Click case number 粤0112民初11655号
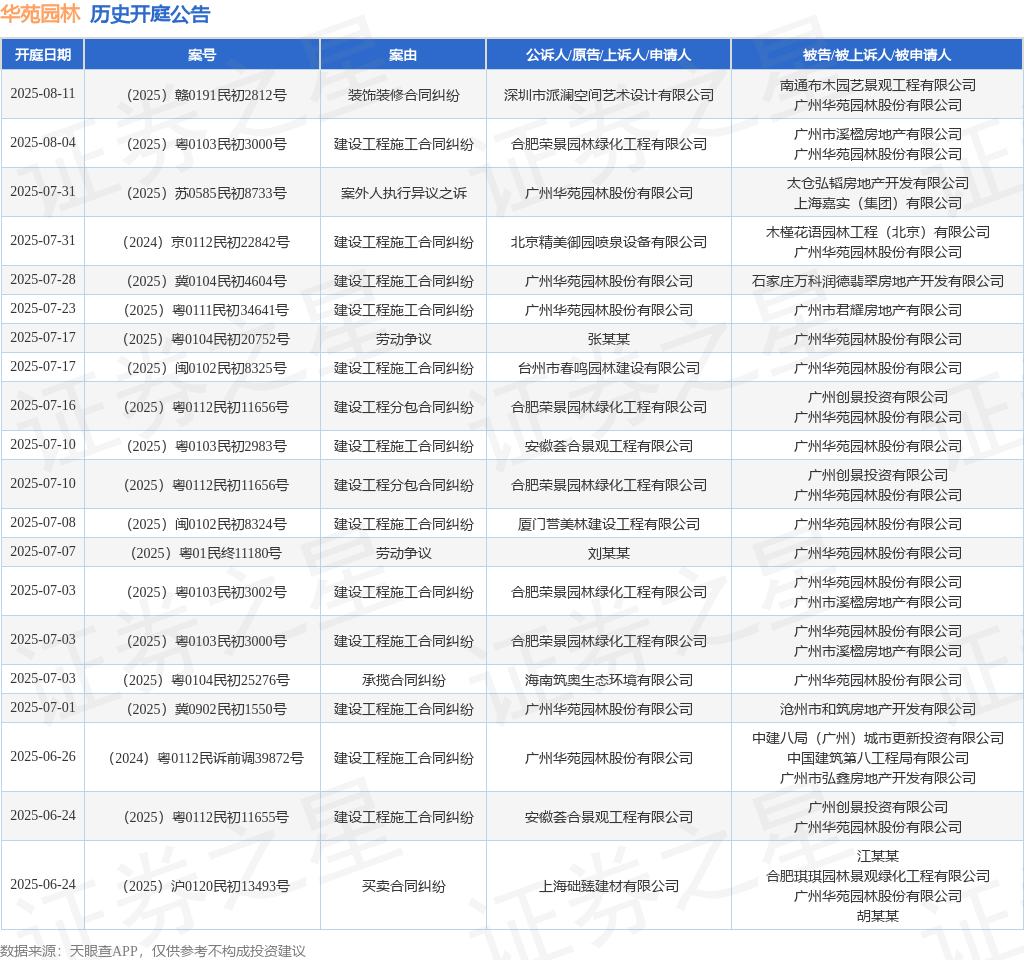This screenshot has width=1024, height=960. [206, 817]
